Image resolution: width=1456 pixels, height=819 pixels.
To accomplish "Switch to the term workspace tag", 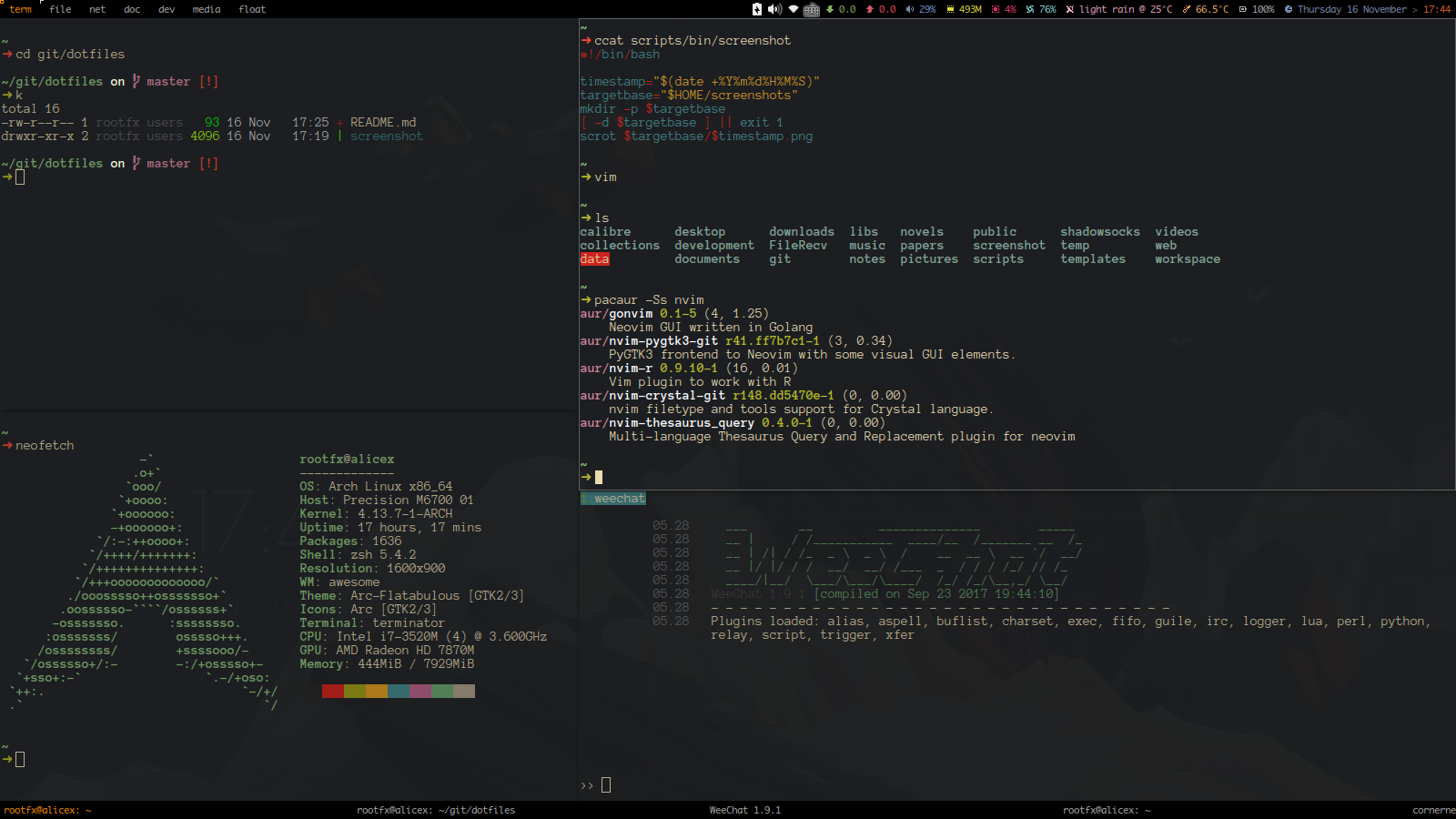I will point(20,9).
